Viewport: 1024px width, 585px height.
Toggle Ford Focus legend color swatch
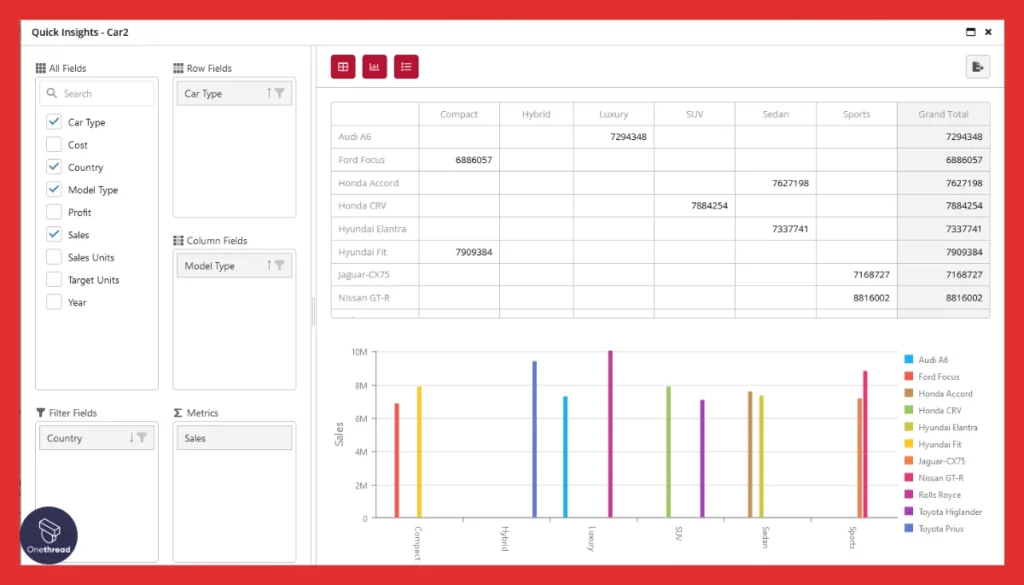[908, 376]
